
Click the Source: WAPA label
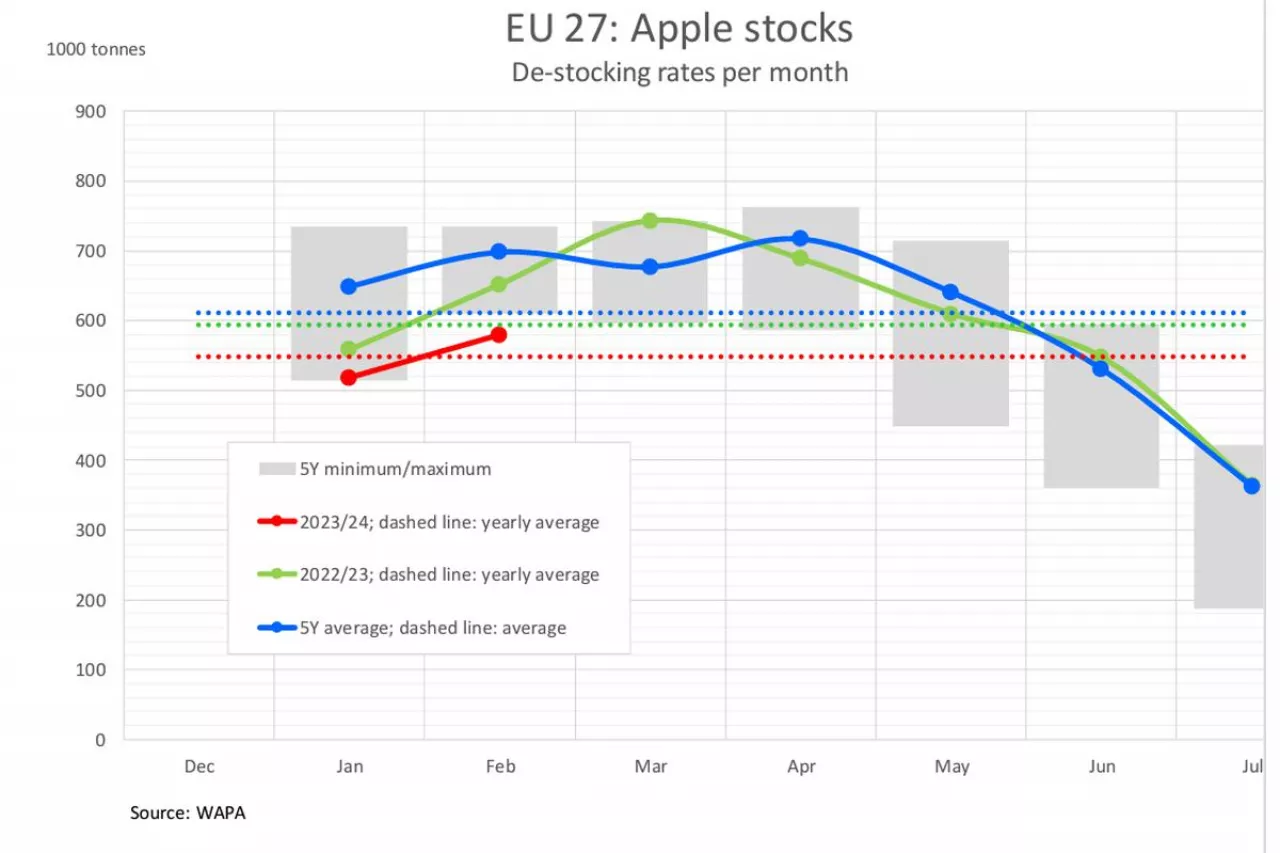click(x=188, y=813)
